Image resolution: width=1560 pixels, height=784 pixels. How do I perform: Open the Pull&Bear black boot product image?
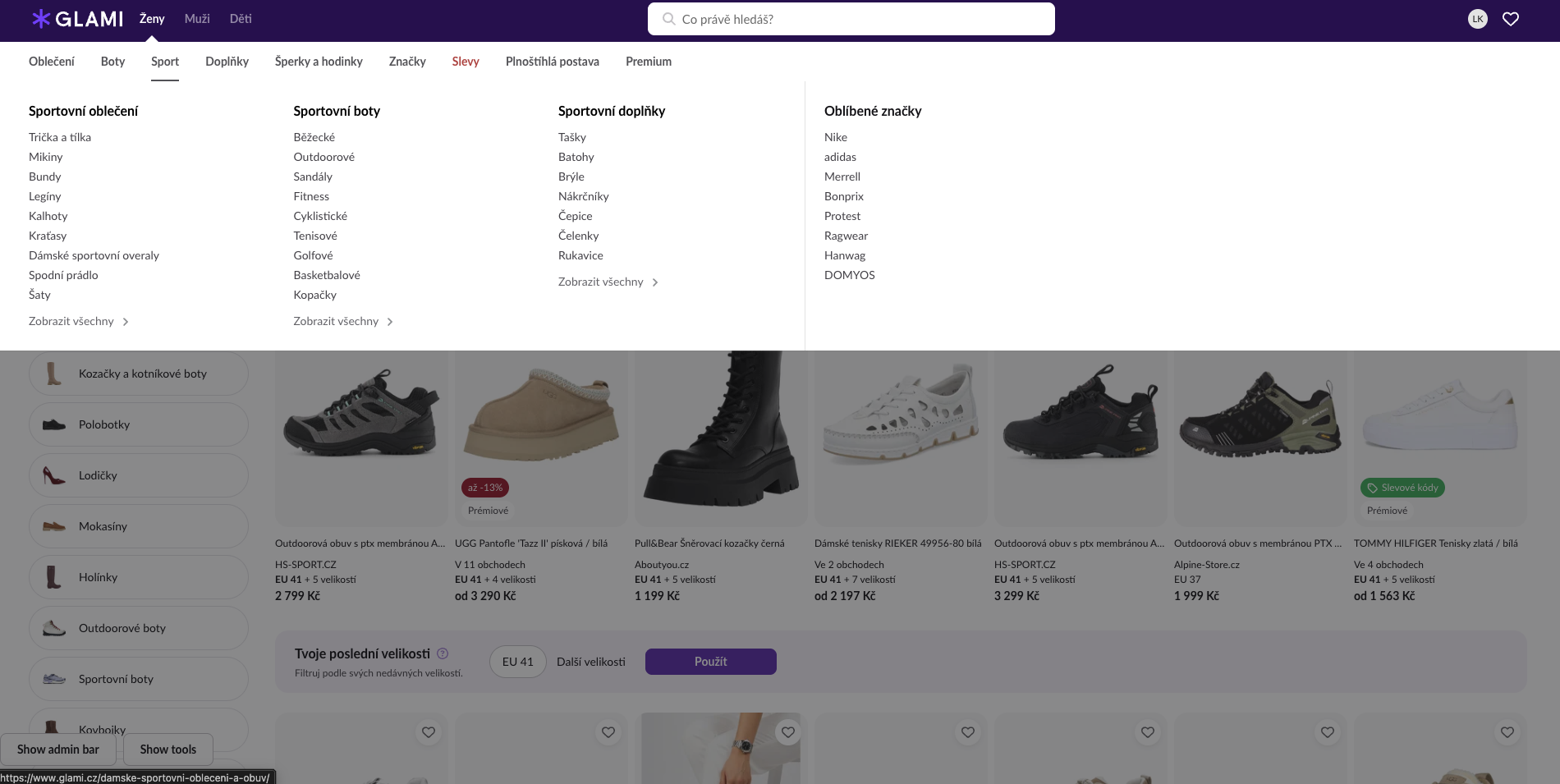[722, 438]
